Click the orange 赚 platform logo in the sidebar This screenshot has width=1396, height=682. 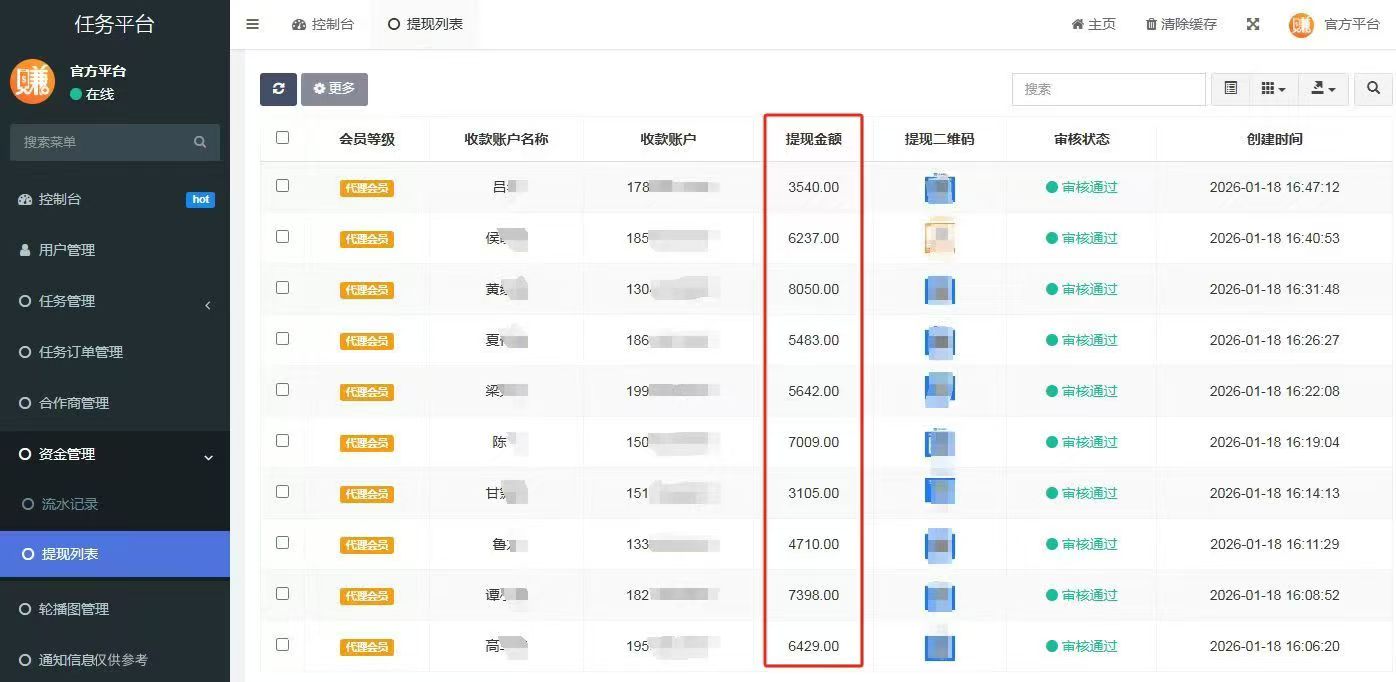pos(32,82)
